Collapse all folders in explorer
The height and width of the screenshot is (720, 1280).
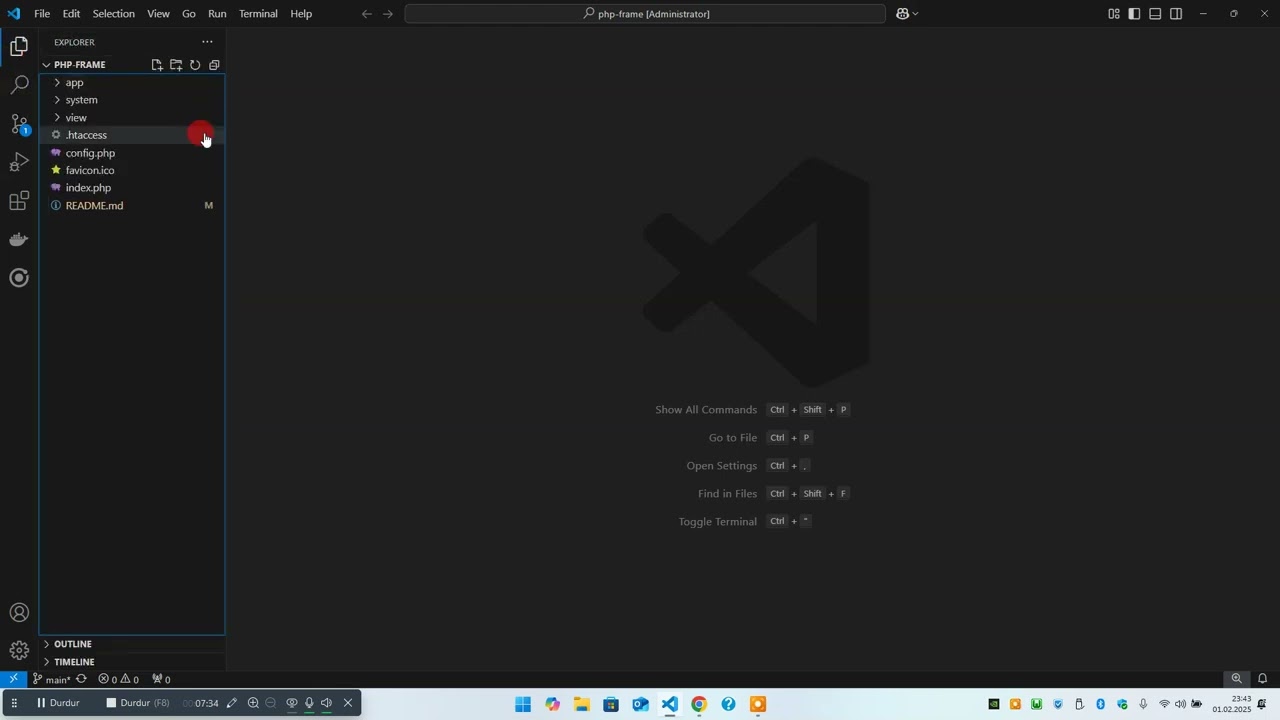pos(214,65)
